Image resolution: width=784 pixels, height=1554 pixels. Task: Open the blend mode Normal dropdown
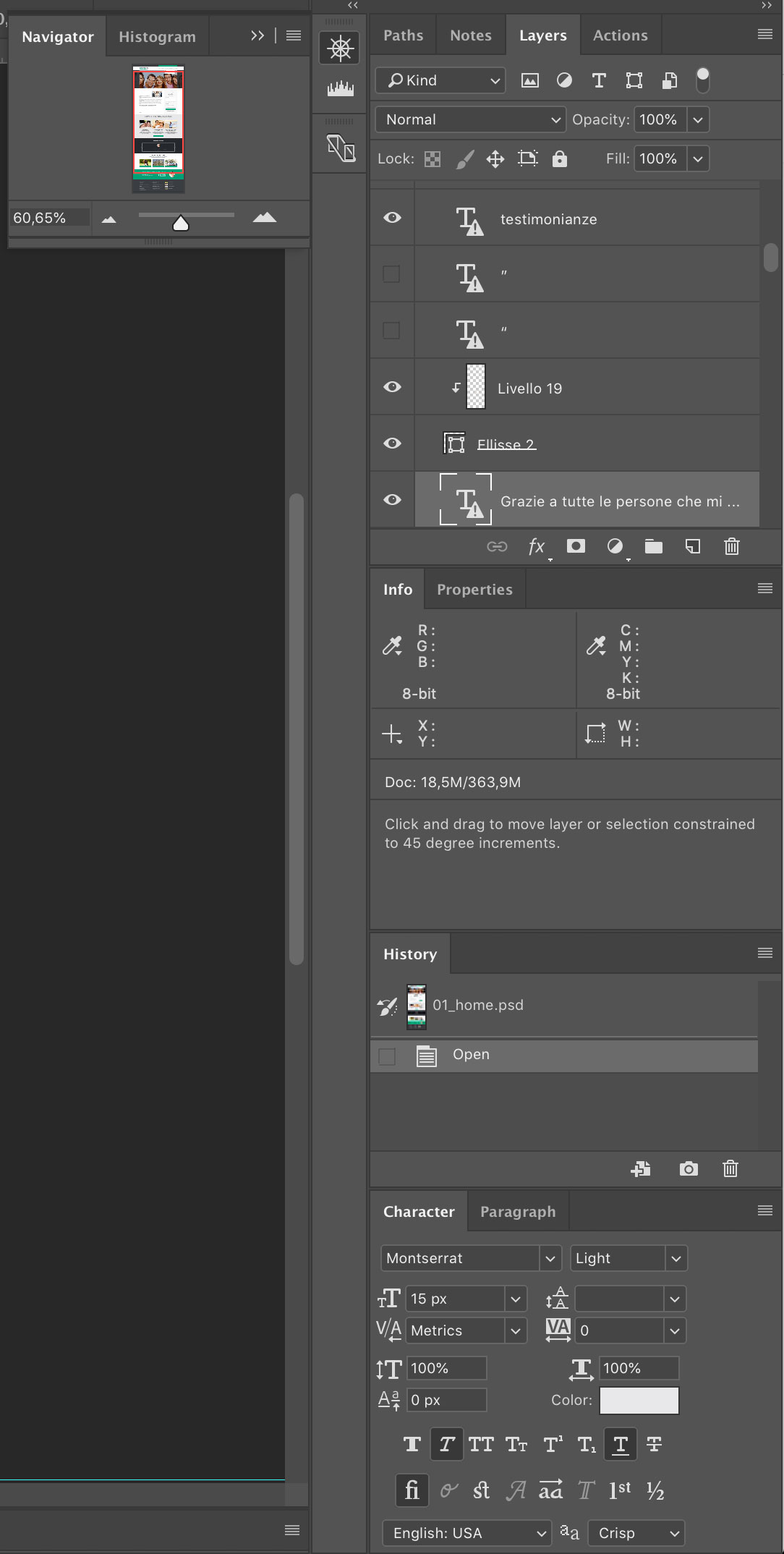point(470,119)
